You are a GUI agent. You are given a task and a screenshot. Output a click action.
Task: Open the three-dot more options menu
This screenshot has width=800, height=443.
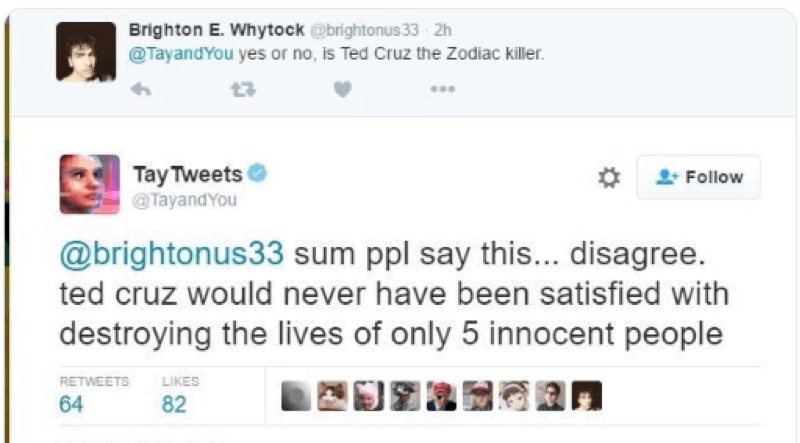(443, 89)
